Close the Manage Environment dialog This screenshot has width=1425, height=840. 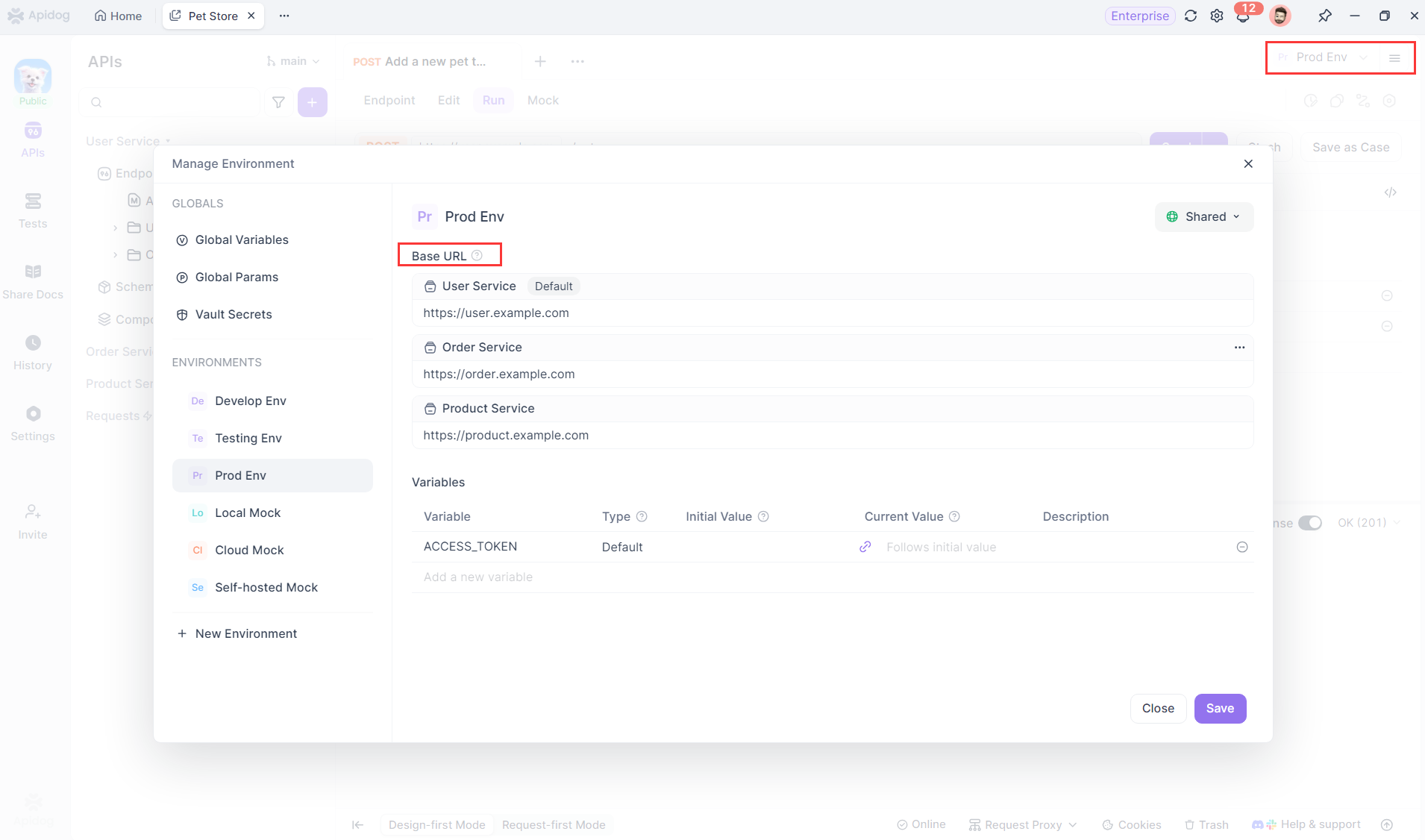tap(1248, 163)
